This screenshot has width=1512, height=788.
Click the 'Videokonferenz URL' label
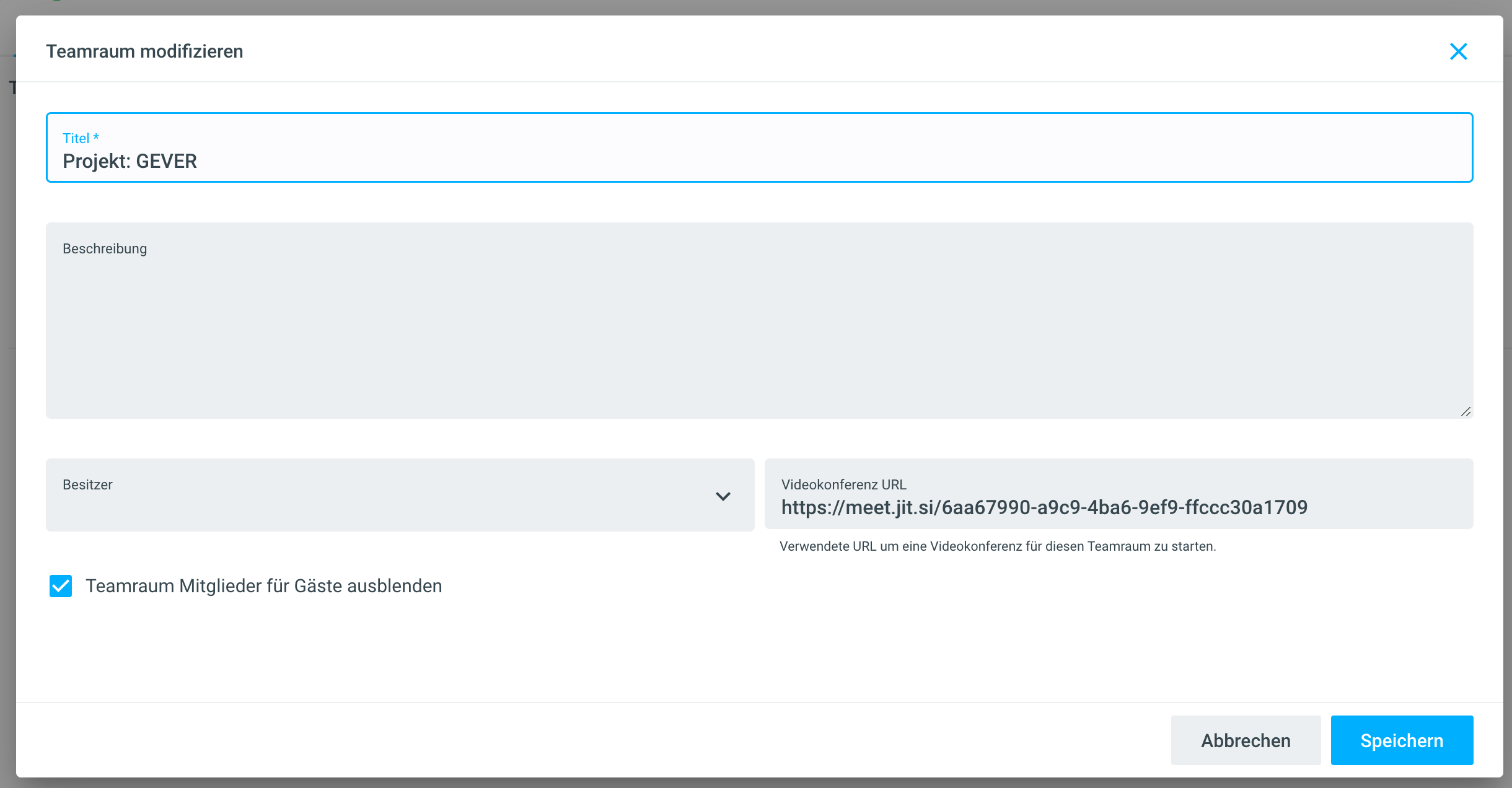(x=843, y=484)
